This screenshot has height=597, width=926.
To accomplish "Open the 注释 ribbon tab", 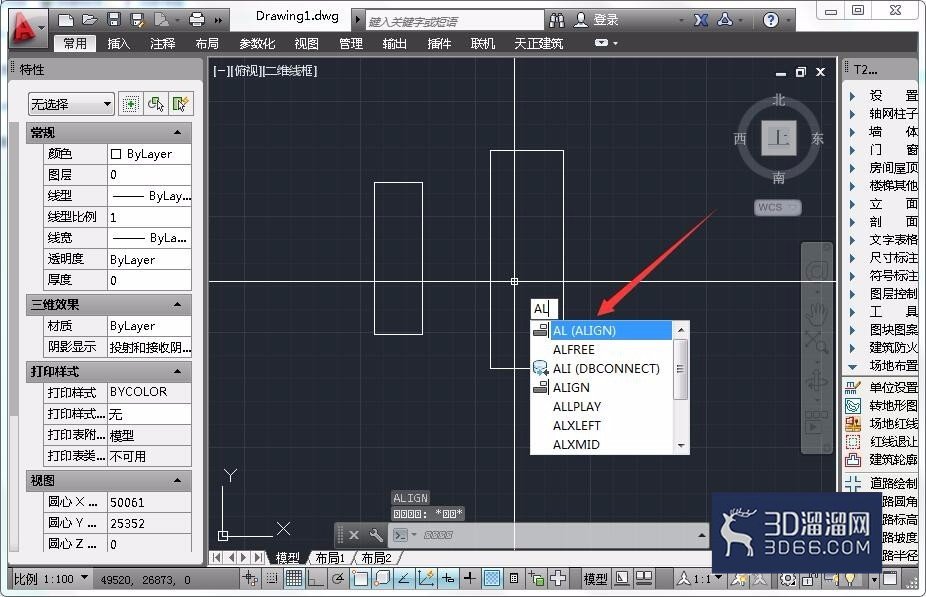I will point(162,44).
